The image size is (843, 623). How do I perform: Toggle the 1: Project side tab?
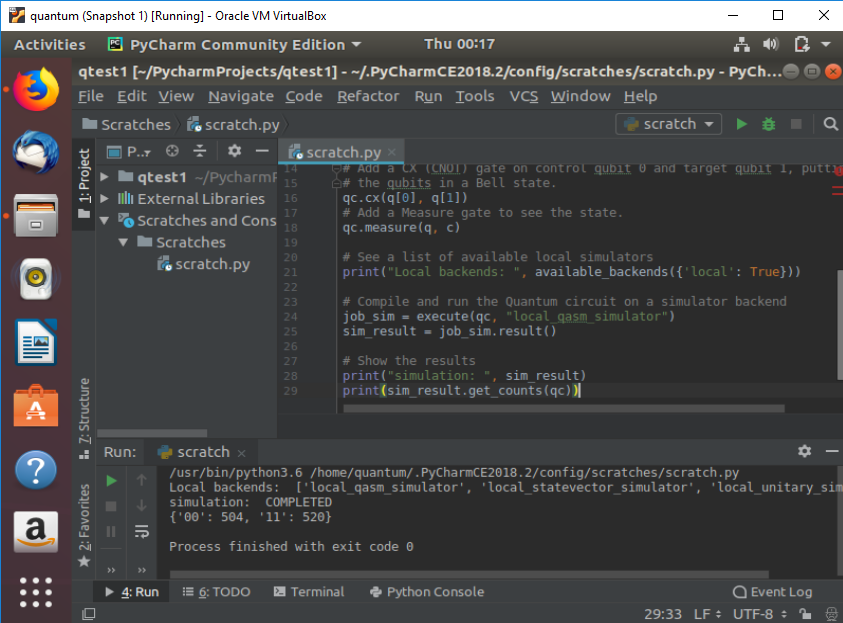(x=84, y=183)
